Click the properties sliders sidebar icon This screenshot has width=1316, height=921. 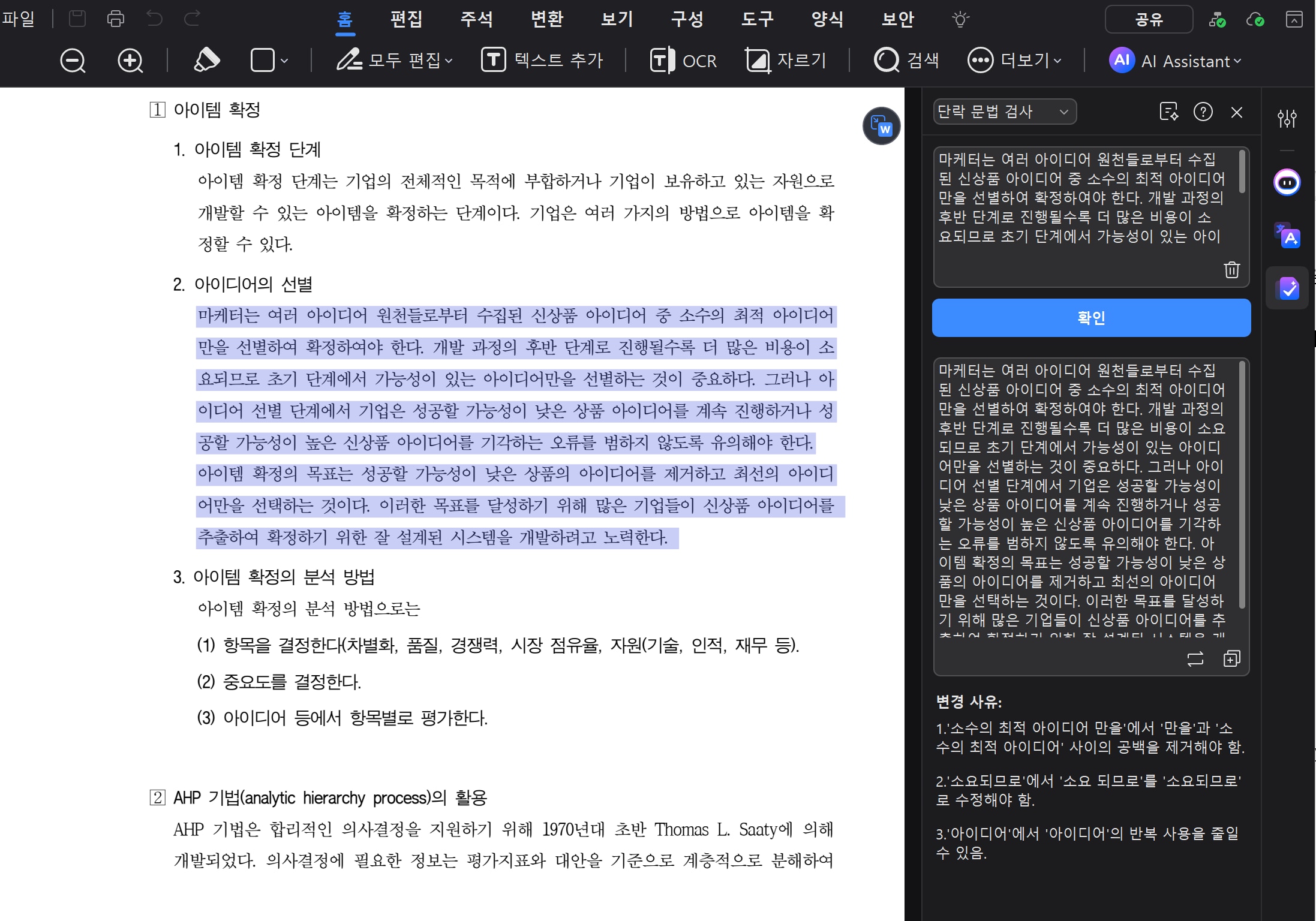[x=1287, y=118]
